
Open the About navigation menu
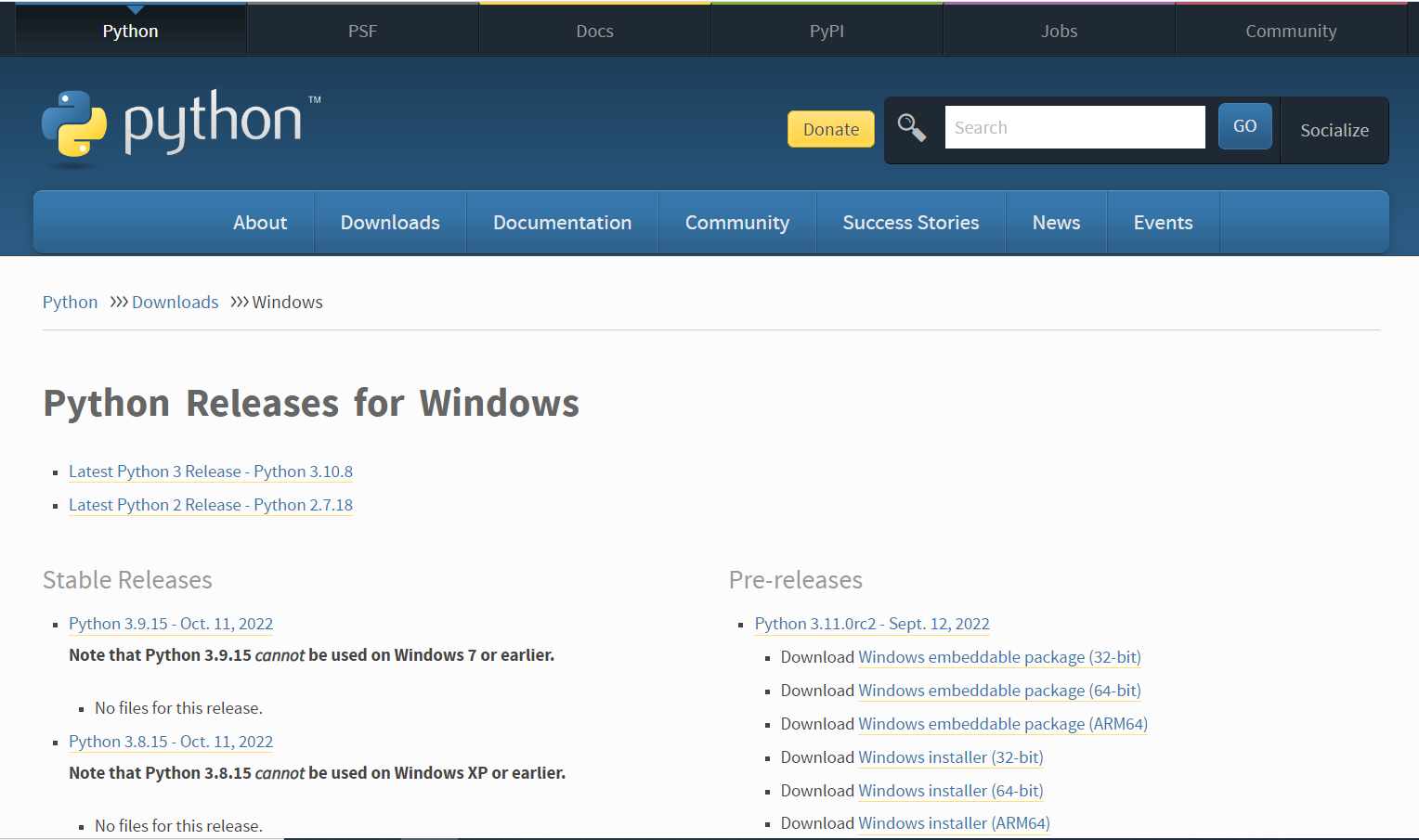(x=260, y=223)
